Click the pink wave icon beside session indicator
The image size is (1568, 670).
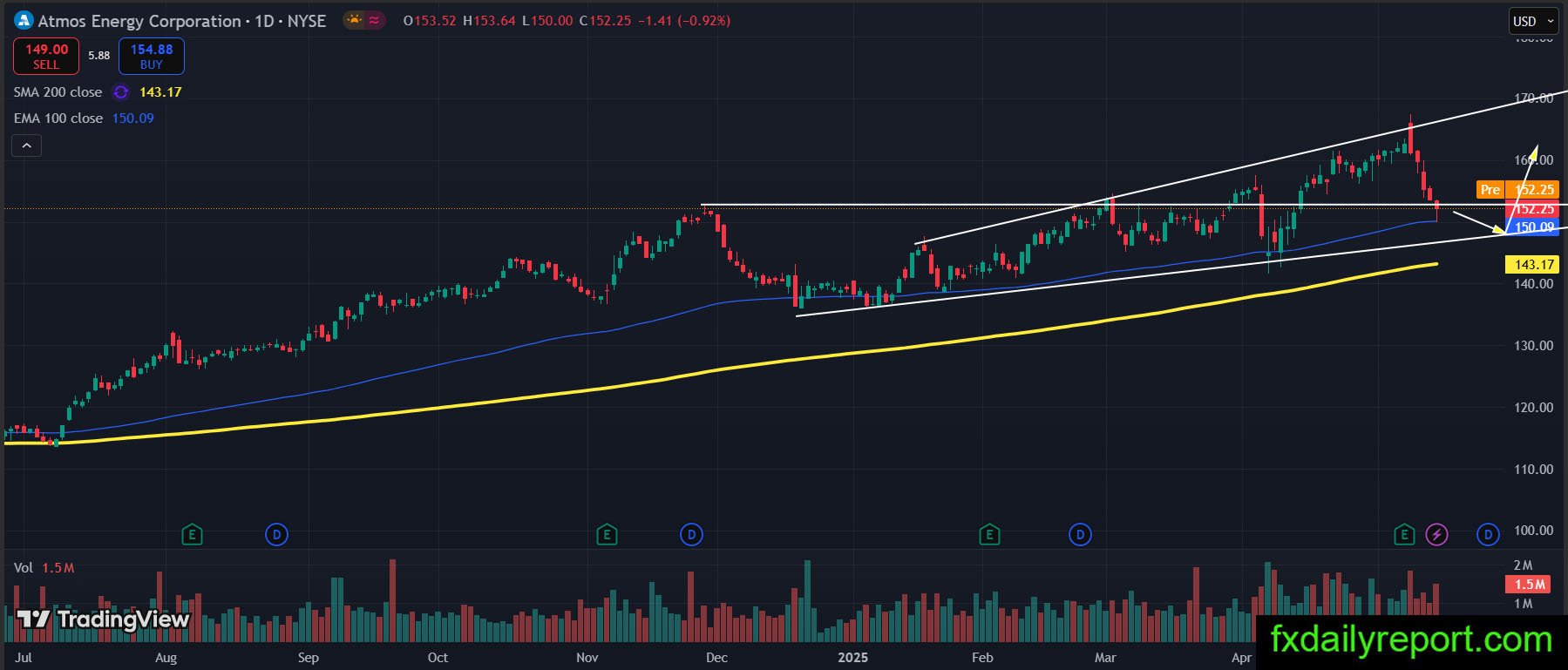pos(375,20)
